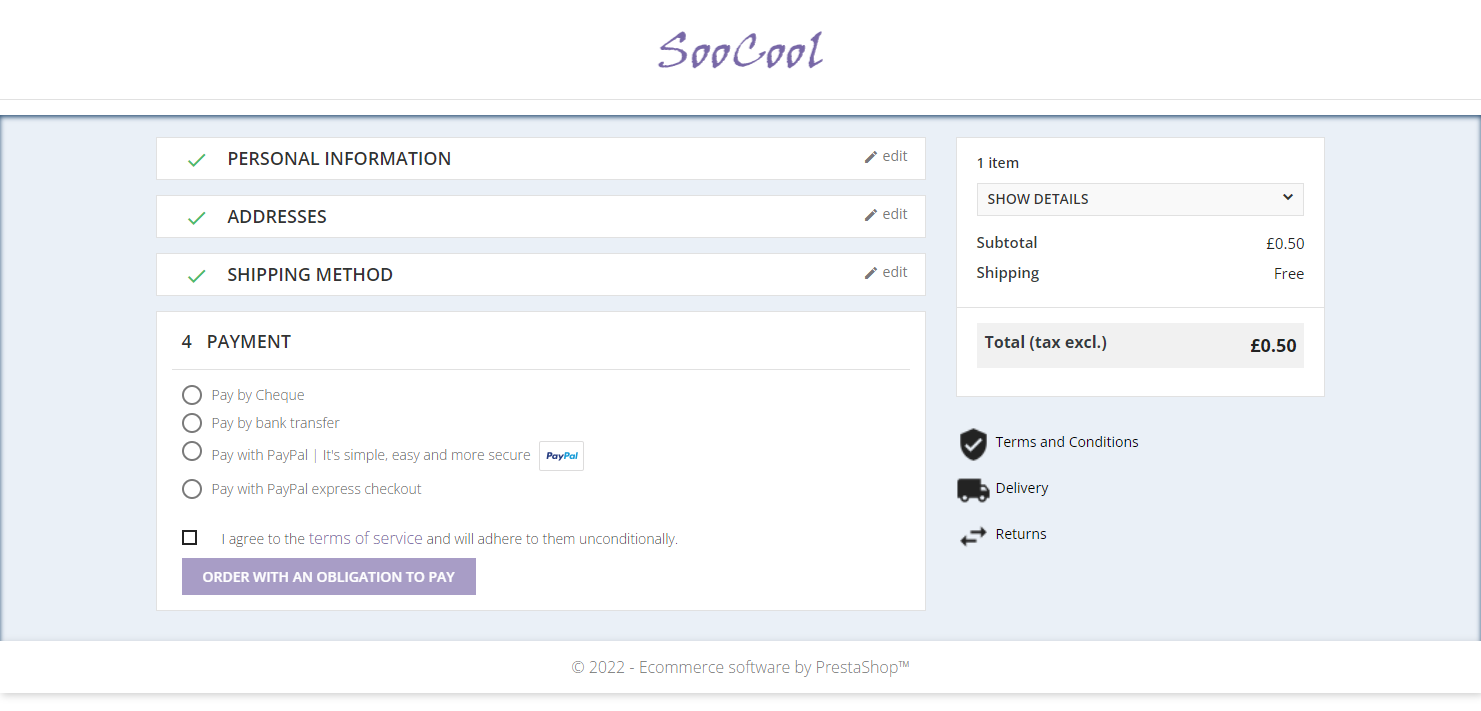Select Pay by bank transfer option
This screenshot has height=711, width=1481.
pyautogui.click(x=192, y=423)
